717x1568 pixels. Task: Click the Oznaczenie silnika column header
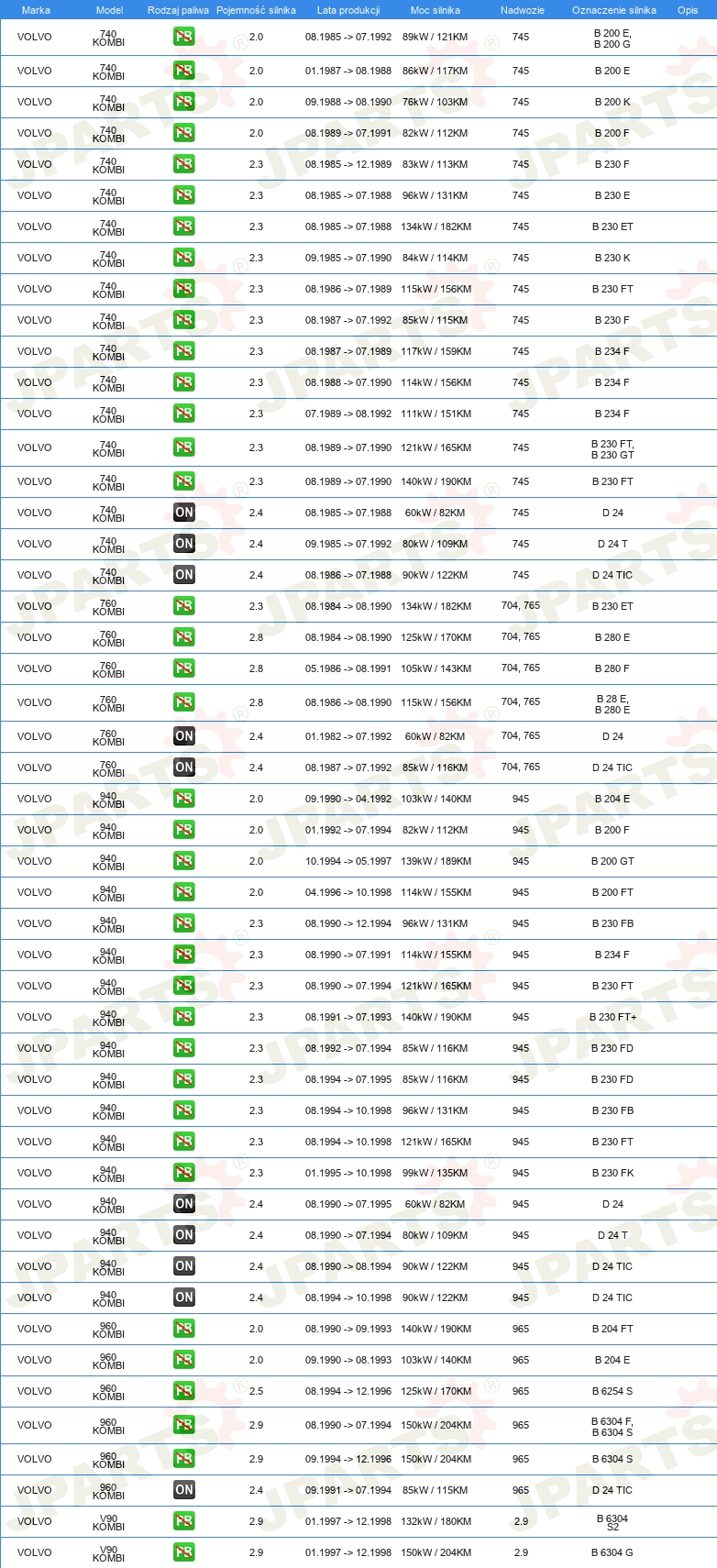pos(614,10)
